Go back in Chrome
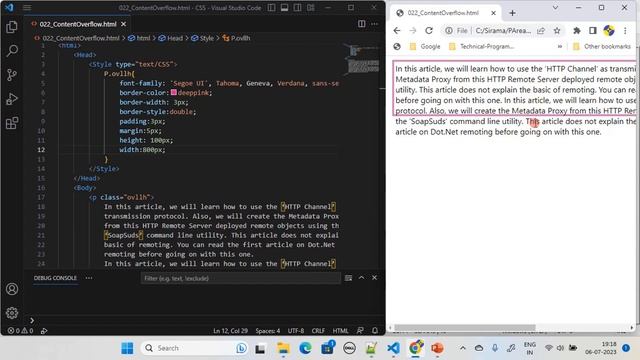The image size is (640, 360). click(397, 31)
